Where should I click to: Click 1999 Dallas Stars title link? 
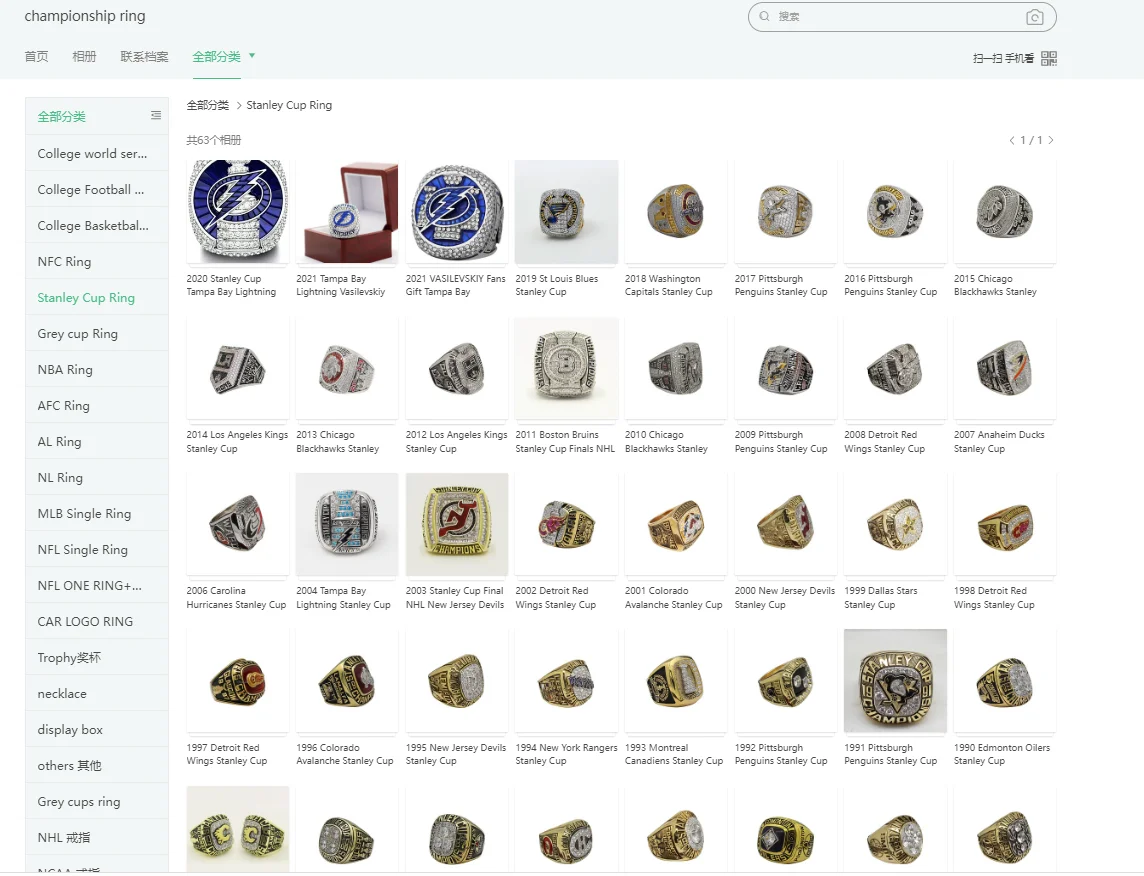point(881,597)
